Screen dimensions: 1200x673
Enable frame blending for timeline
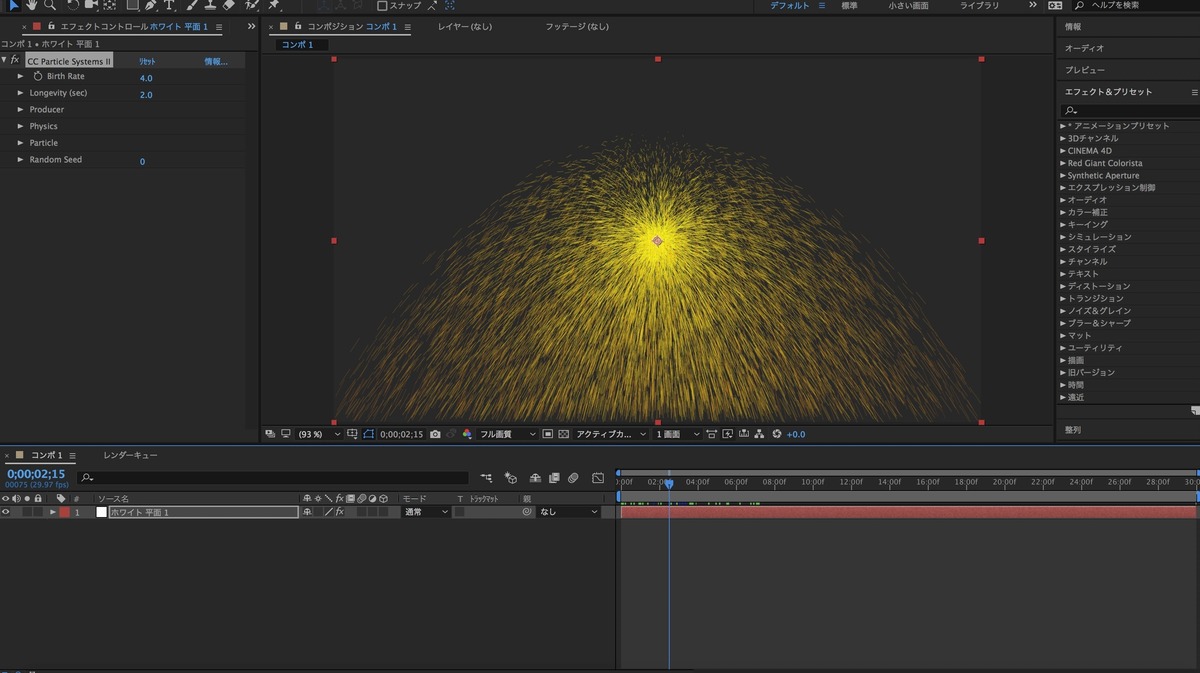[556, 478]
